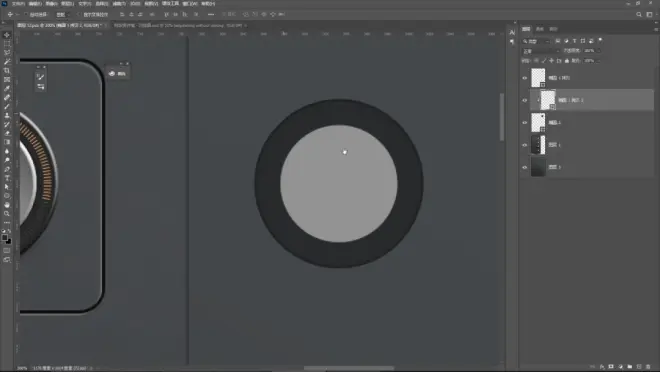Open the first menu in the menu bar
Screen dimensions: 660x372
coord(18,4)
